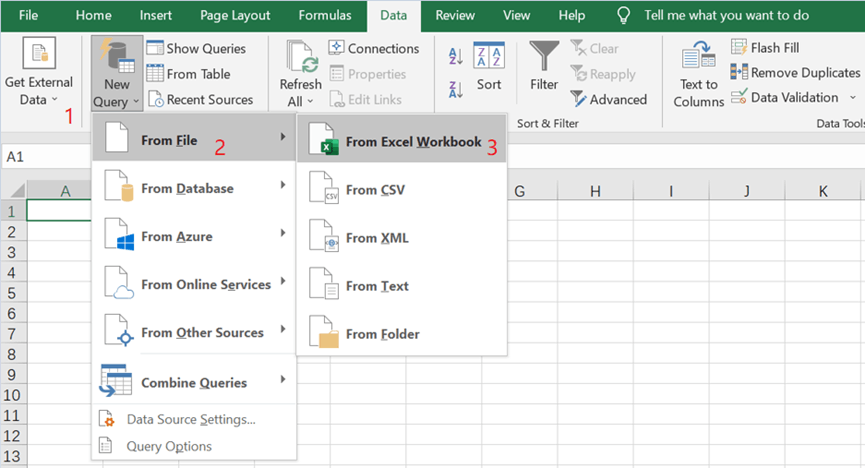
Task: Select row 5 header
Action: pyautogui.click(x=12, y=293)
